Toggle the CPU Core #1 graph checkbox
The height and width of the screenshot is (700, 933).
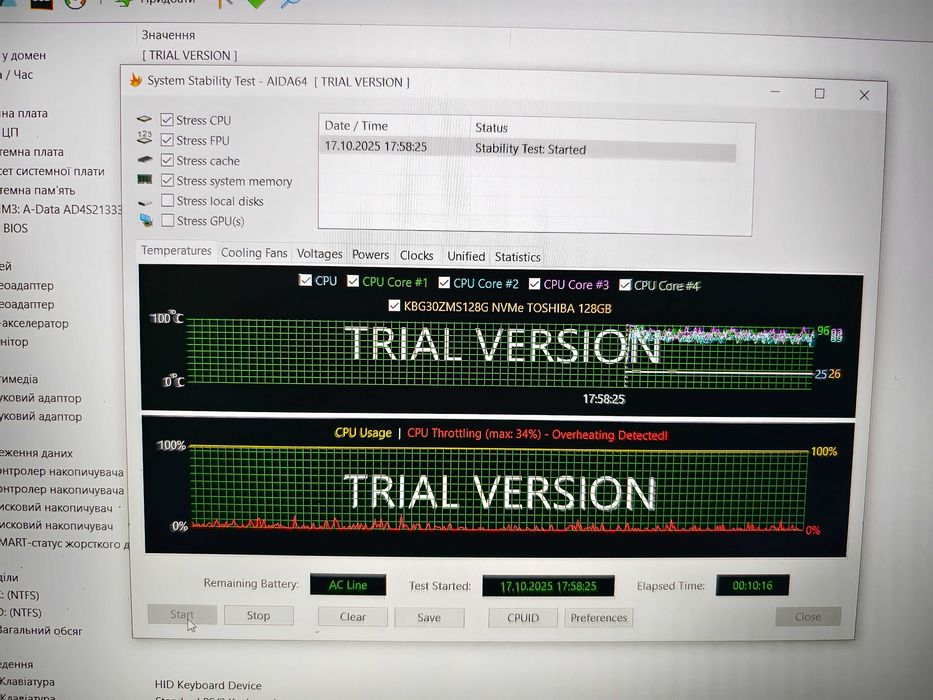point(353,281)
